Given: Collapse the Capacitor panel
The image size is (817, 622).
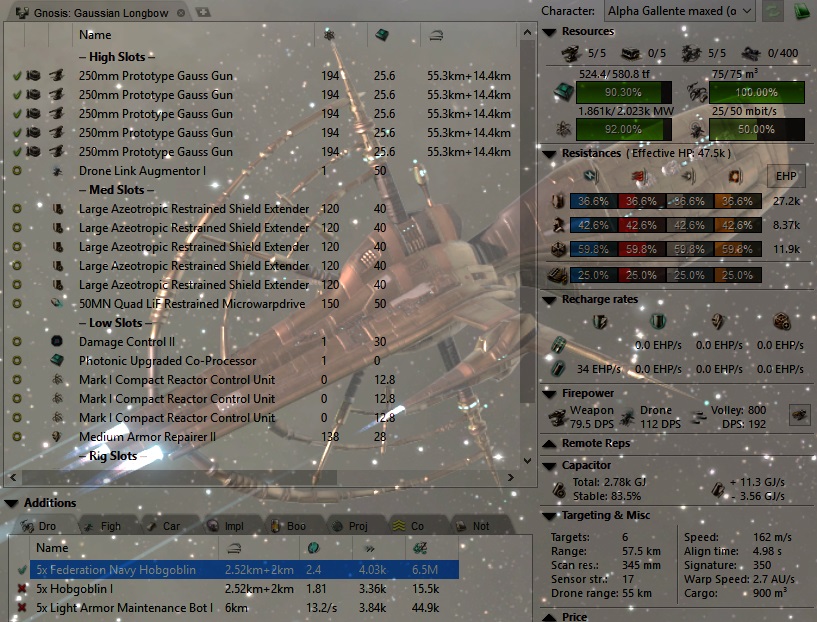Looking at the screenshot, I should click(x=549, y=466).
